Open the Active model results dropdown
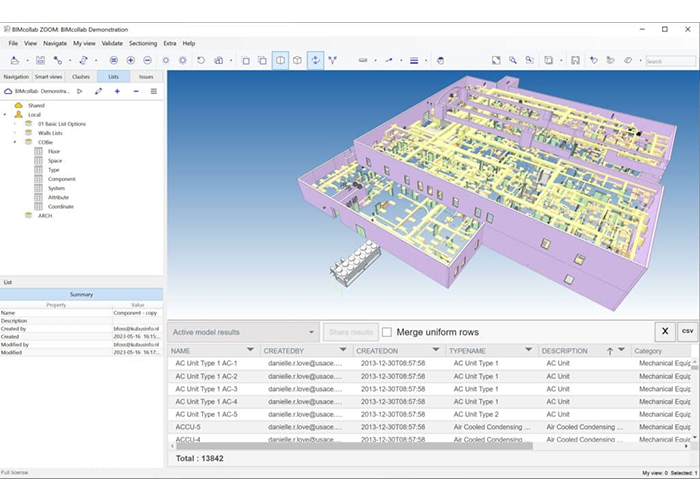 (x=243, y=332)
